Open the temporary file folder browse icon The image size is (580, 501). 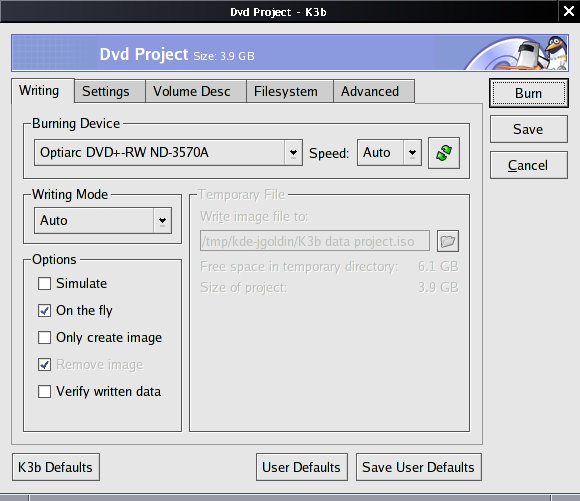[448, 241]
